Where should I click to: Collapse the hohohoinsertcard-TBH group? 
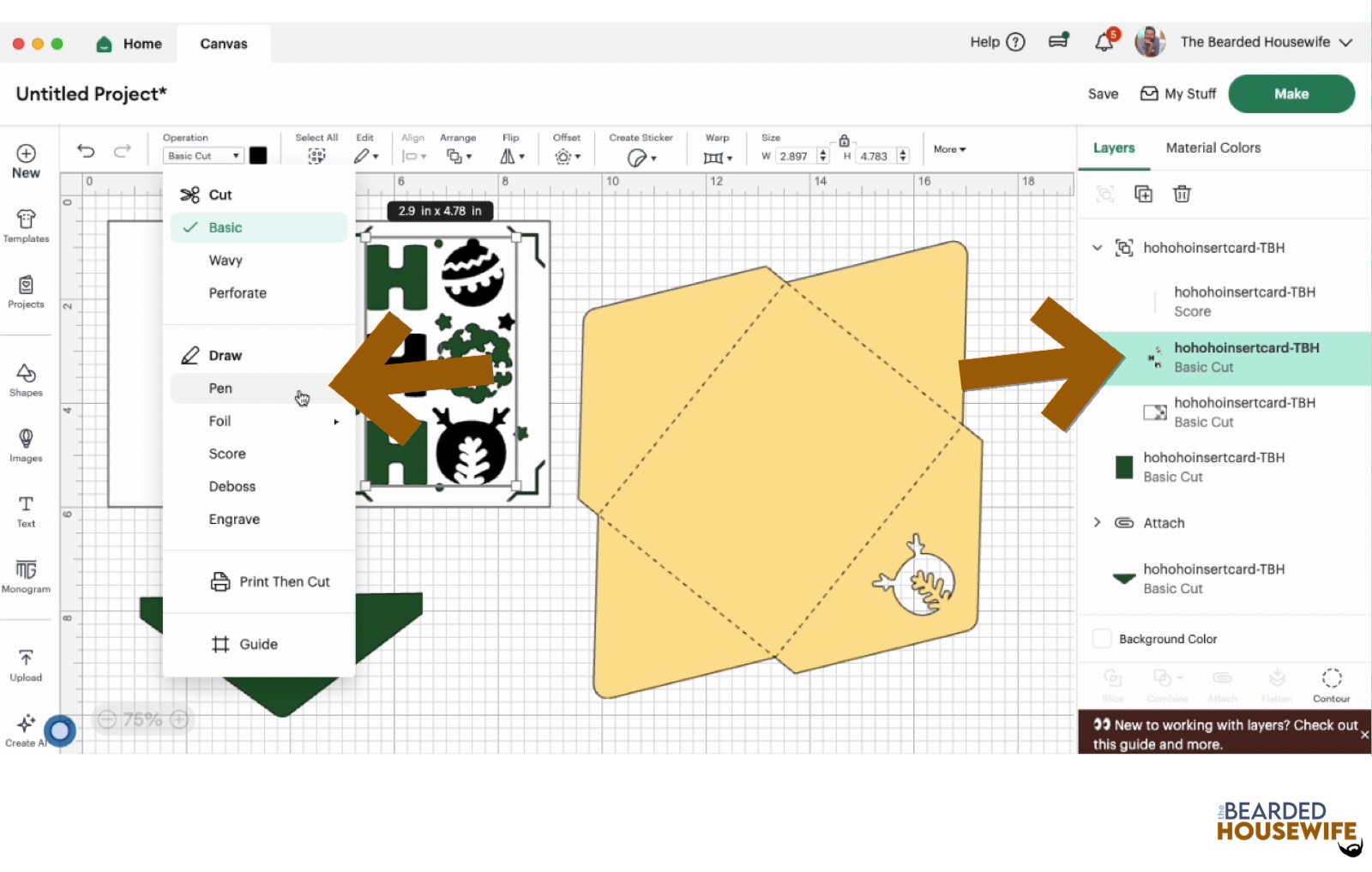[x=1097, y=248]
